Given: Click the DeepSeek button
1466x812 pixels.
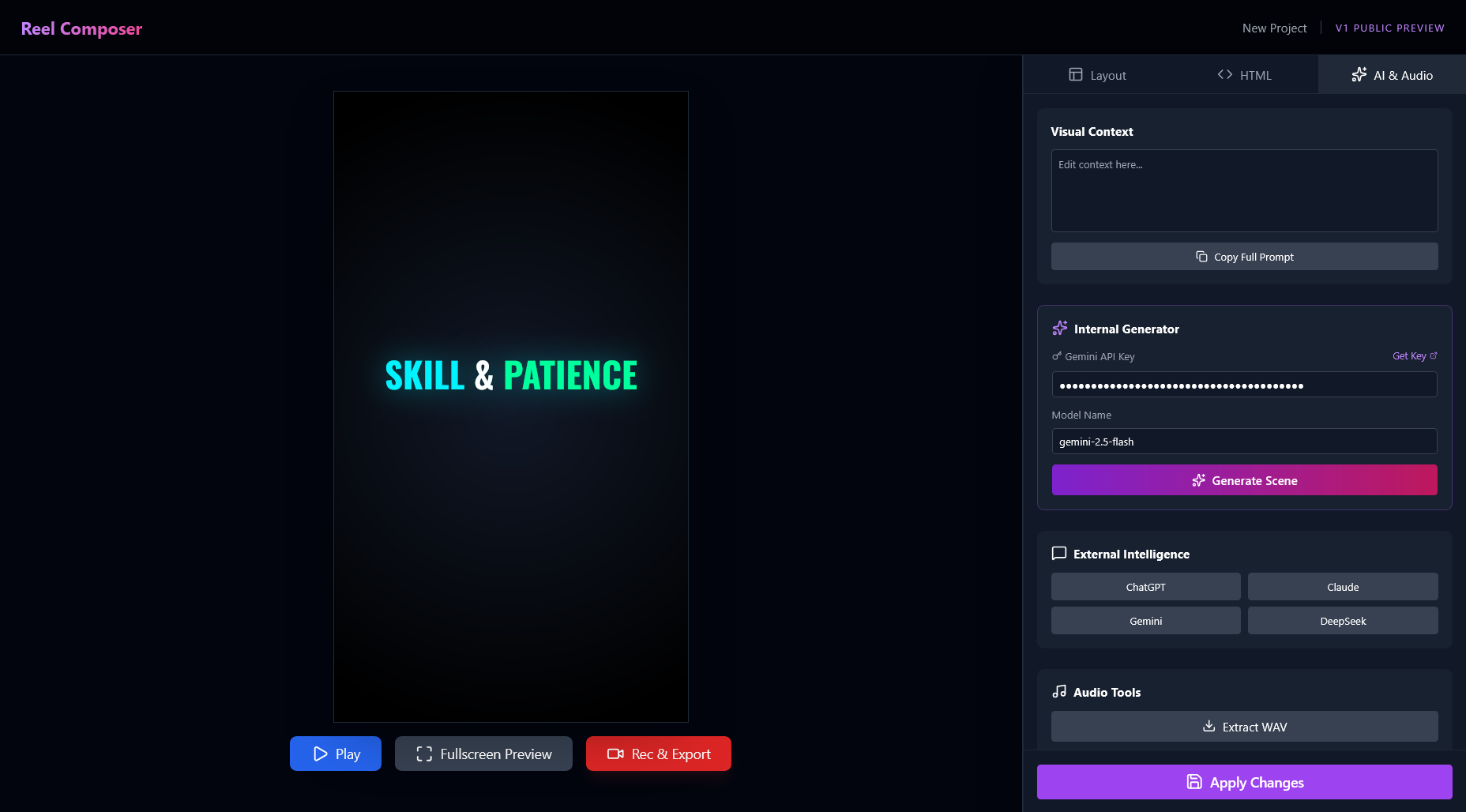Looking at the screenshot, I should [x=1343, y=621].
